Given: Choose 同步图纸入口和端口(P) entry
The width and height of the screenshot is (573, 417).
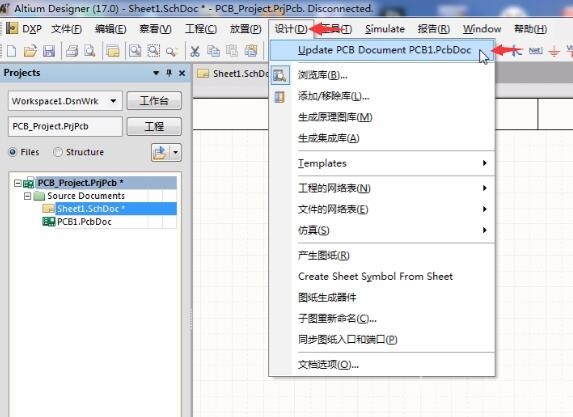Looking at the screenshot, I should [x=382, y=340].
